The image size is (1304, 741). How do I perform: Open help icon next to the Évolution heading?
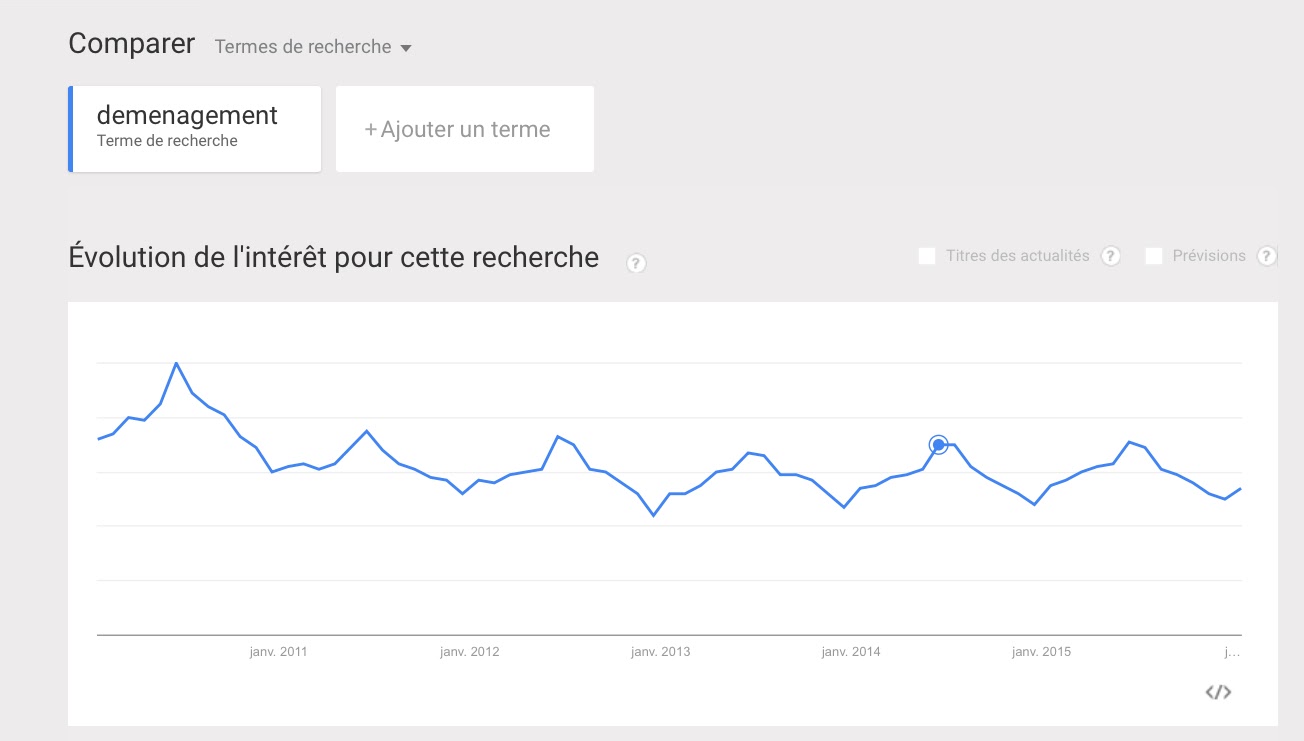click(x=636, y=263)
